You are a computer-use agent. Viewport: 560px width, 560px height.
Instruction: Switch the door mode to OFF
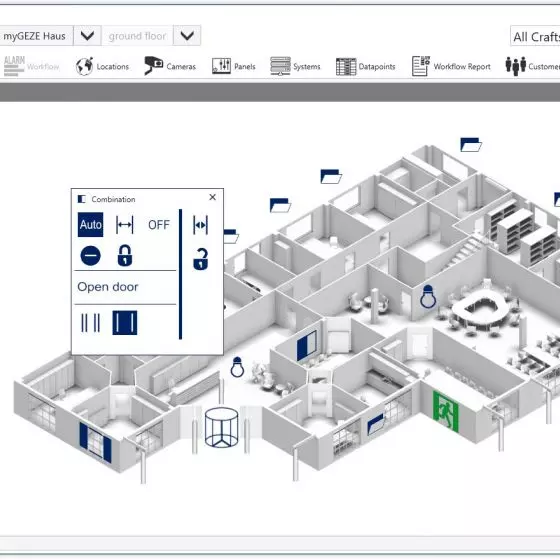159,225
